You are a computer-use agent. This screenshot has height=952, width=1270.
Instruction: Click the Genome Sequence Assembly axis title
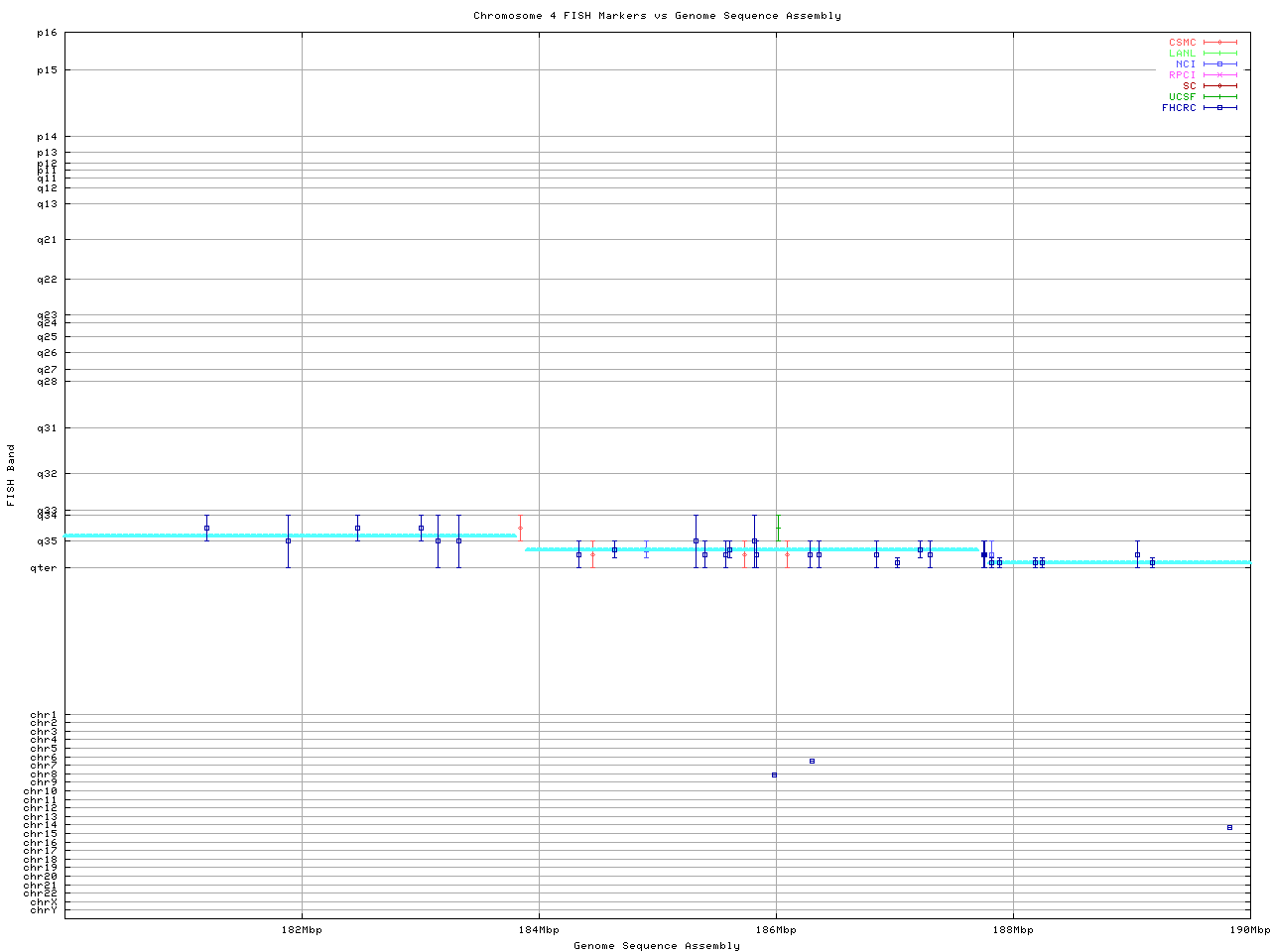point(657,946)
